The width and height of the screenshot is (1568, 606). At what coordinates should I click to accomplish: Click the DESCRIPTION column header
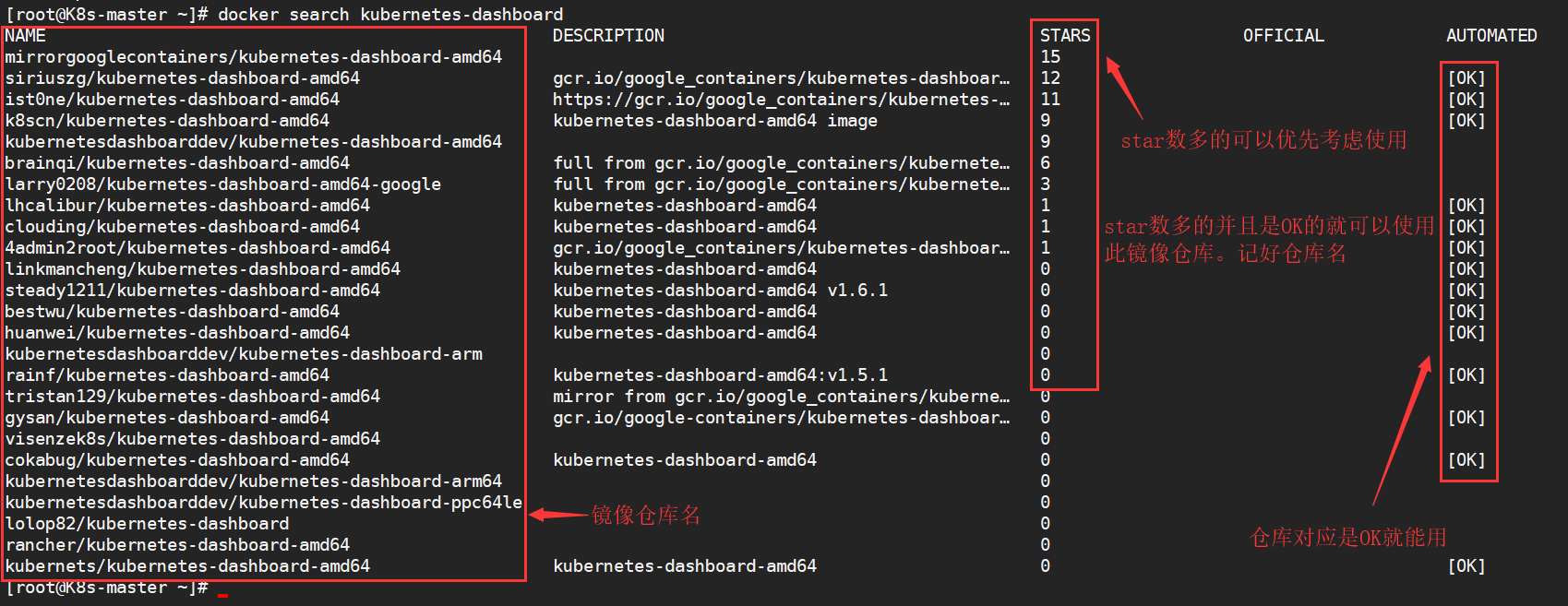(x=608, y=36)
